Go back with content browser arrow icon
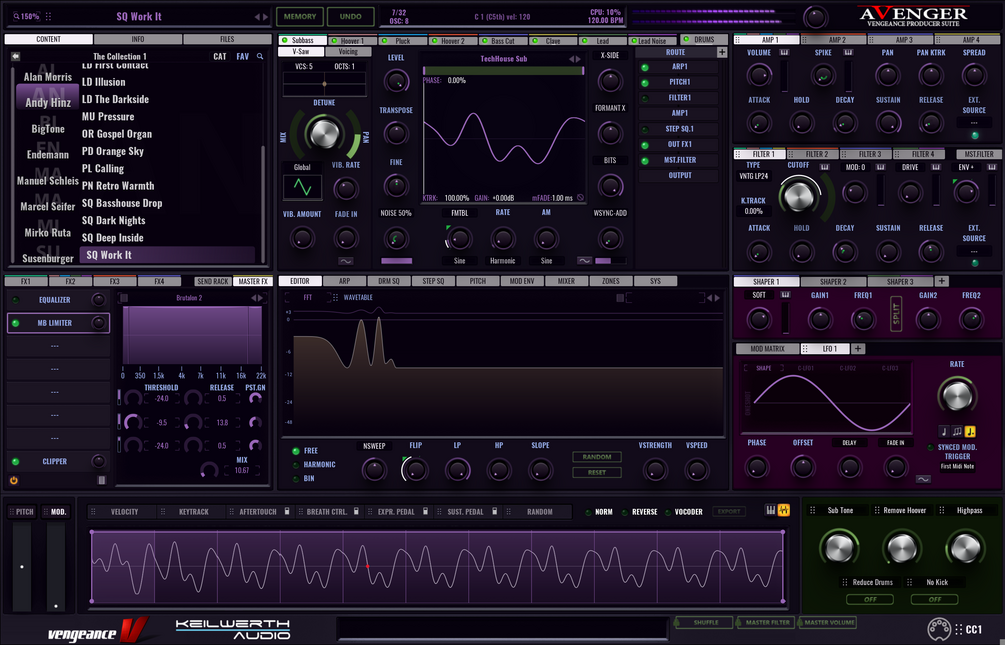This screenshot has height=645, width=1005. pos(15,56)
